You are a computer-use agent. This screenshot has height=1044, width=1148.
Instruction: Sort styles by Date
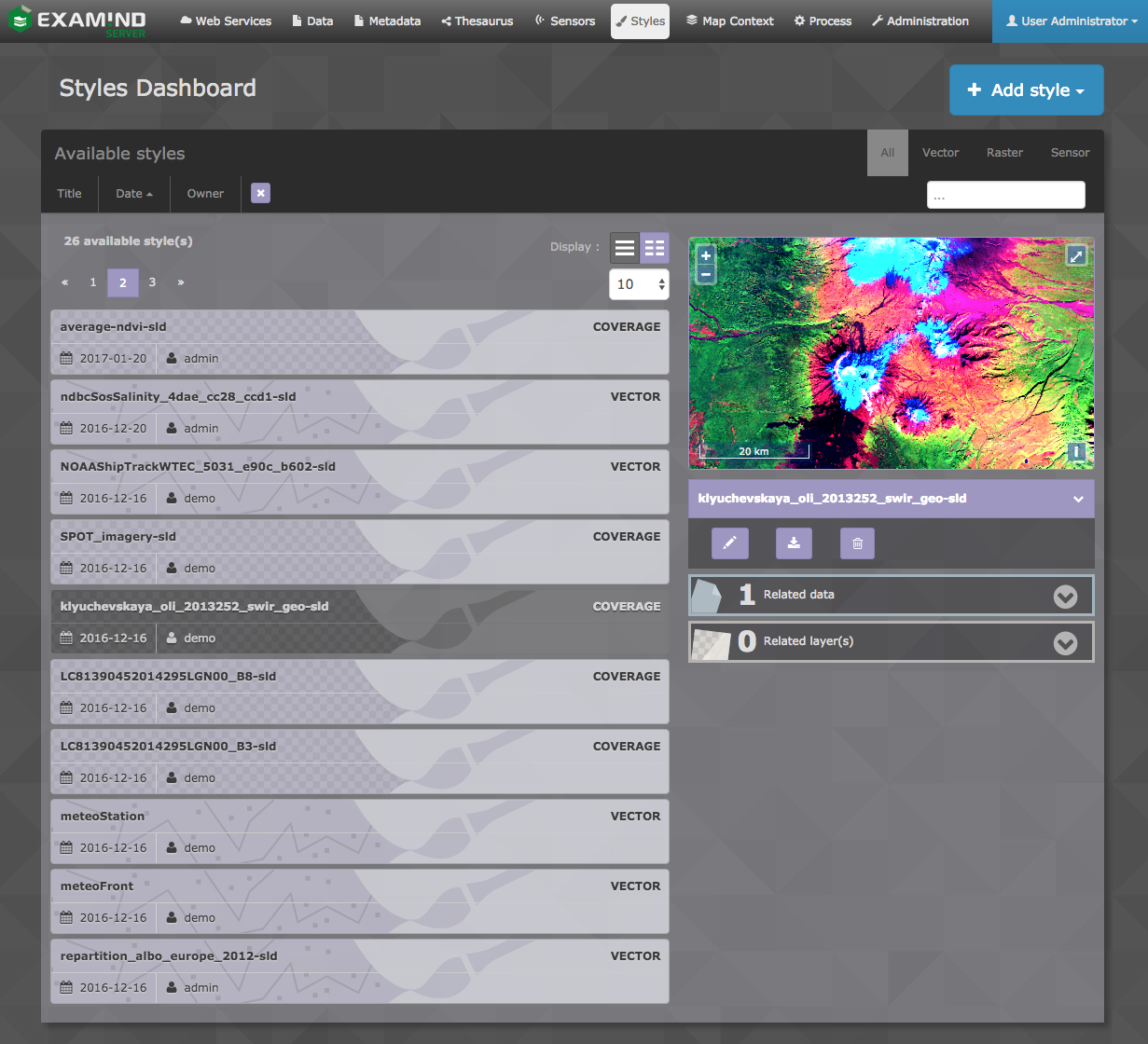click(133, 194)
